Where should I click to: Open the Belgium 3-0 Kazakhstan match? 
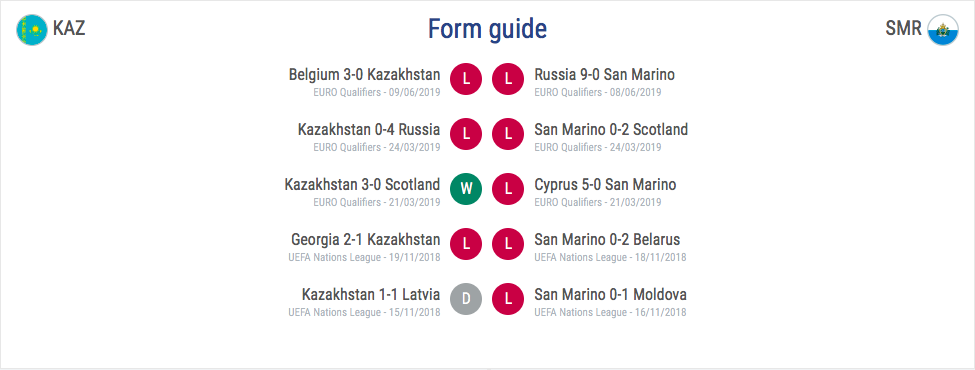[x=364, y=75]
